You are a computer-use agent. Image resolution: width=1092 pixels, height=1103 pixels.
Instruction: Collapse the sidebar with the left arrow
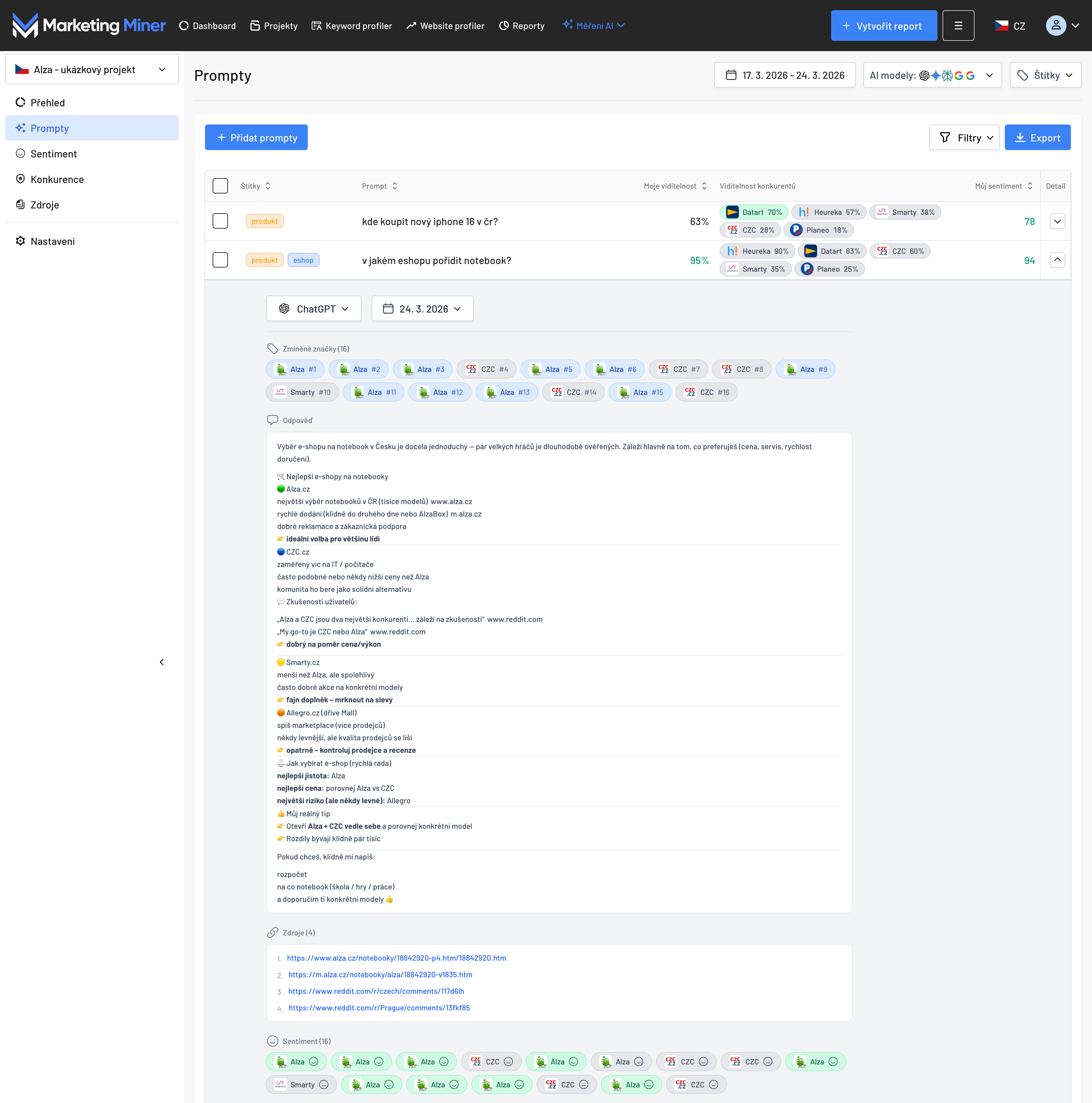click(162, 662)
